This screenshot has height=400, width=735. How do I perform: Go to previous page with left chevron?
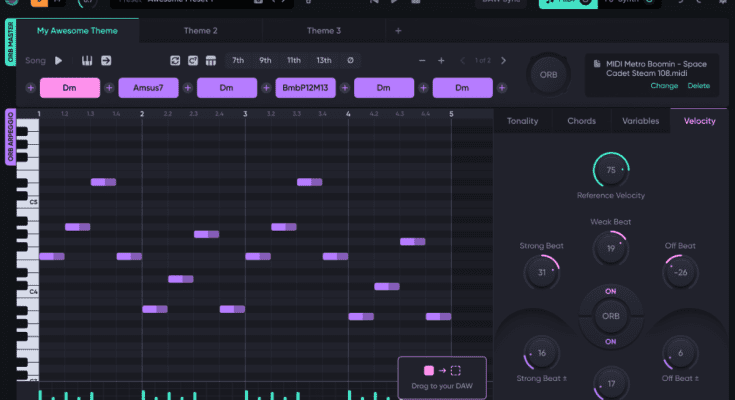pyautogui.click(x=461, y=61)
